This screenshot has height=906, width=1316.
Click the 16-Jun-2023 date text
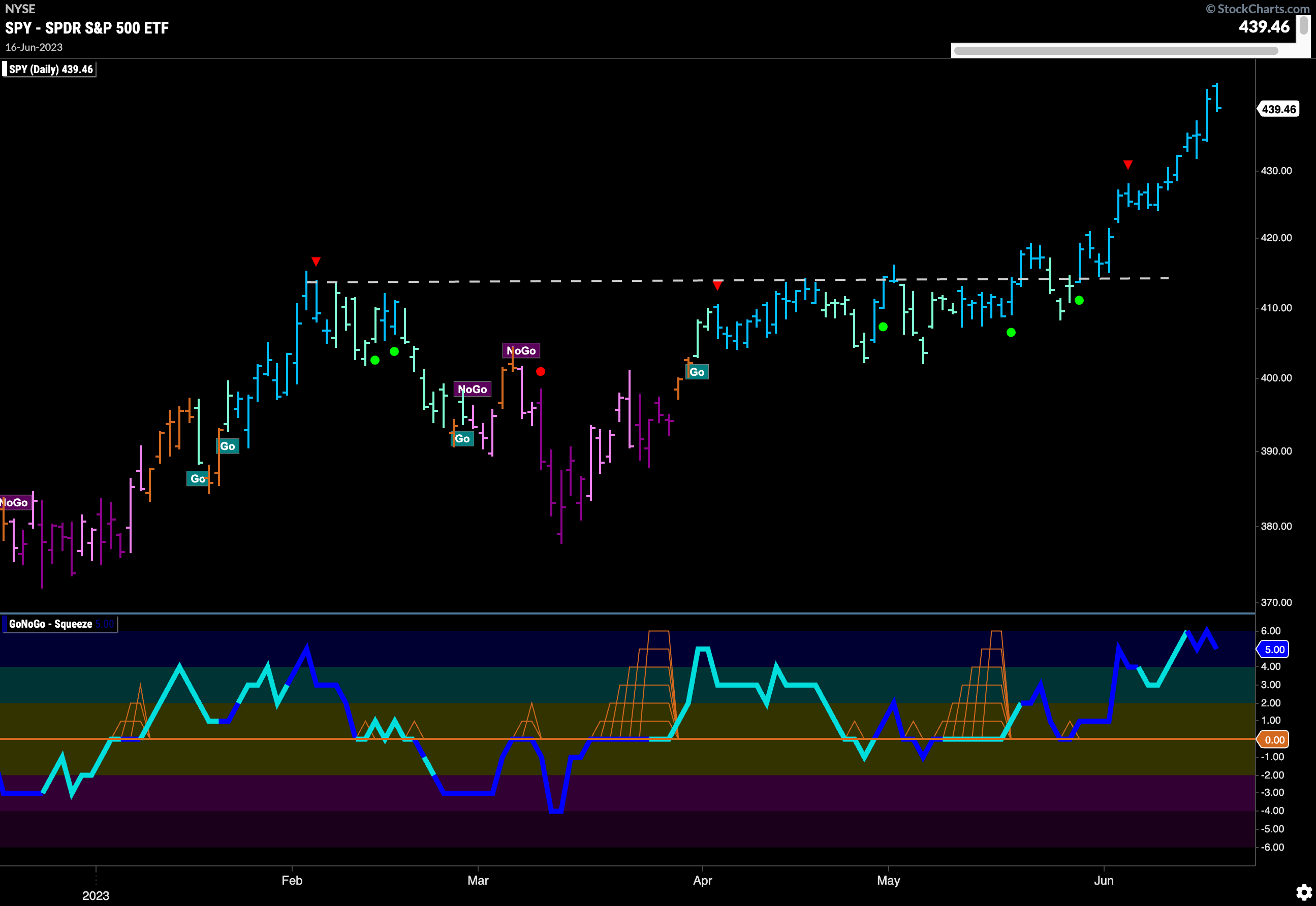(34, 47)
